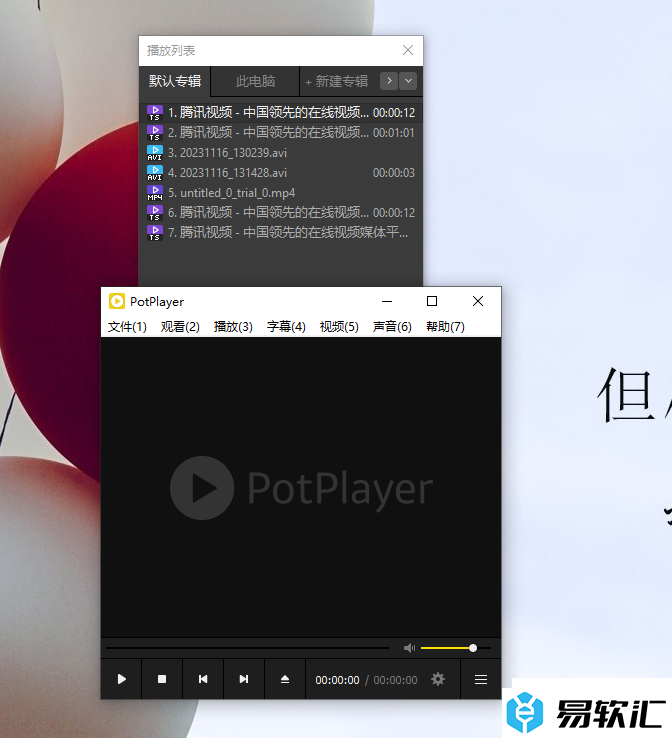
Task: Select playlist item 2 腾讯视频 00:01:01
Action: tap(281, 133)
